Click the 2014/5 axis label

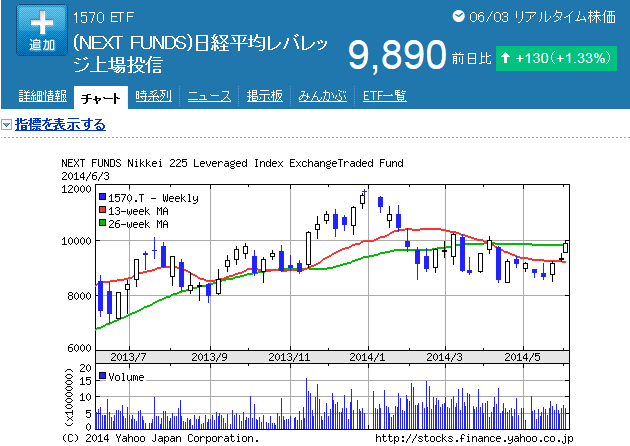point(522,357)
